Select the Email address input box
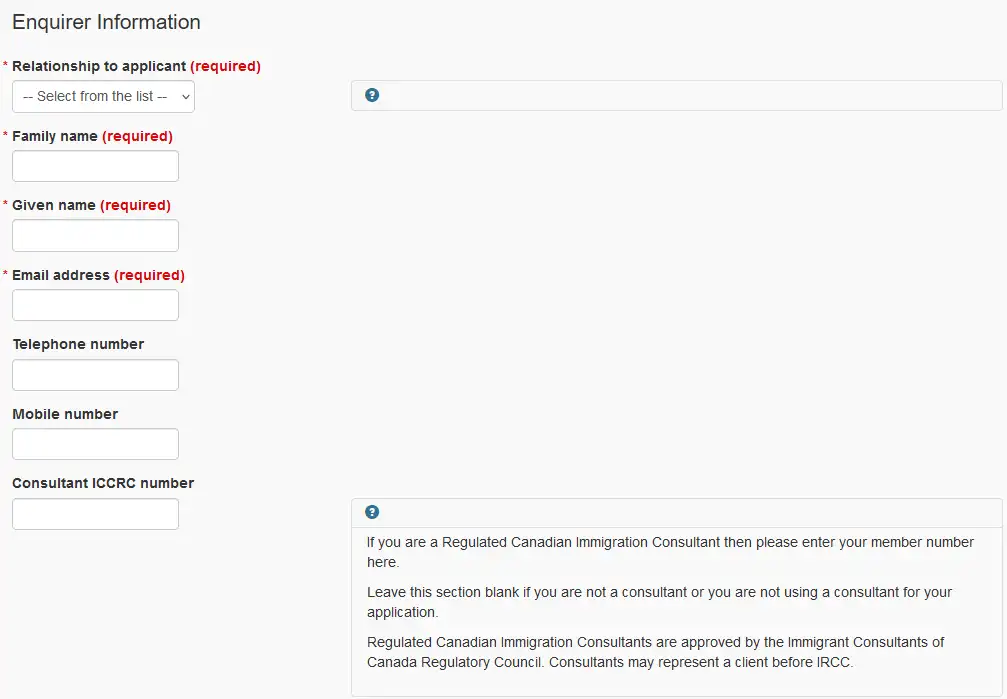The height and width of the screenshot is (699, 1007). [x=95, y=305]
